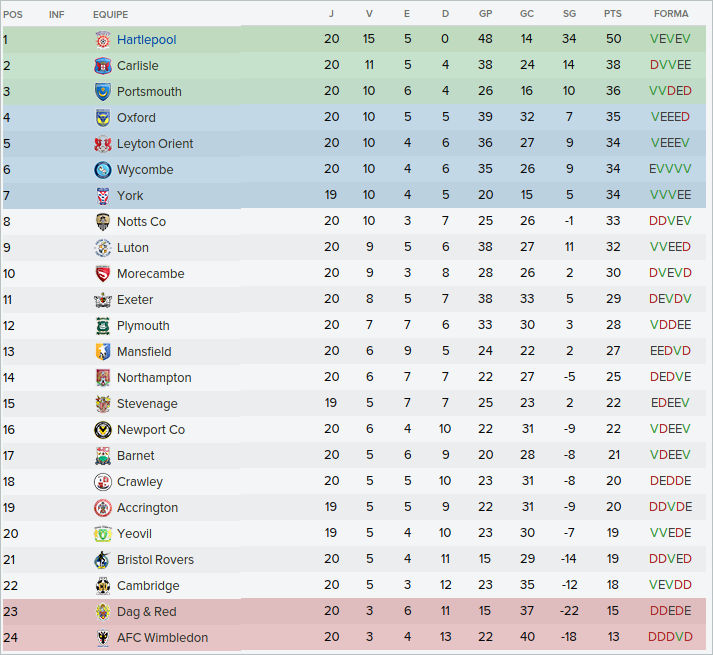Click the AFC Wimbledon club badge
This screenshot has height=655, width=713.
[x=102, y=638]
